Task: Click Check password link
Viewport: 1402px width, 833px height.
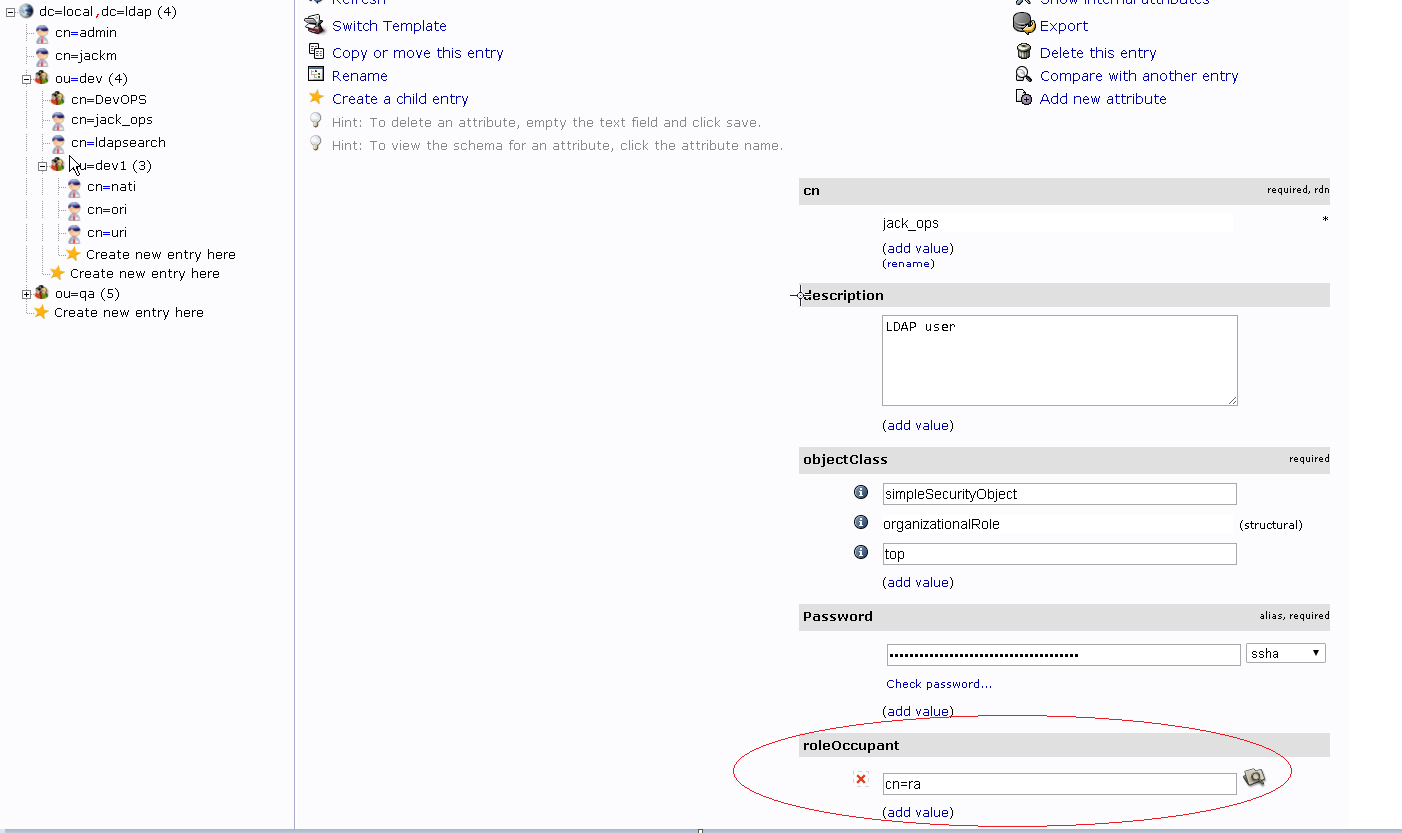Action: click(x=939, y=684)
